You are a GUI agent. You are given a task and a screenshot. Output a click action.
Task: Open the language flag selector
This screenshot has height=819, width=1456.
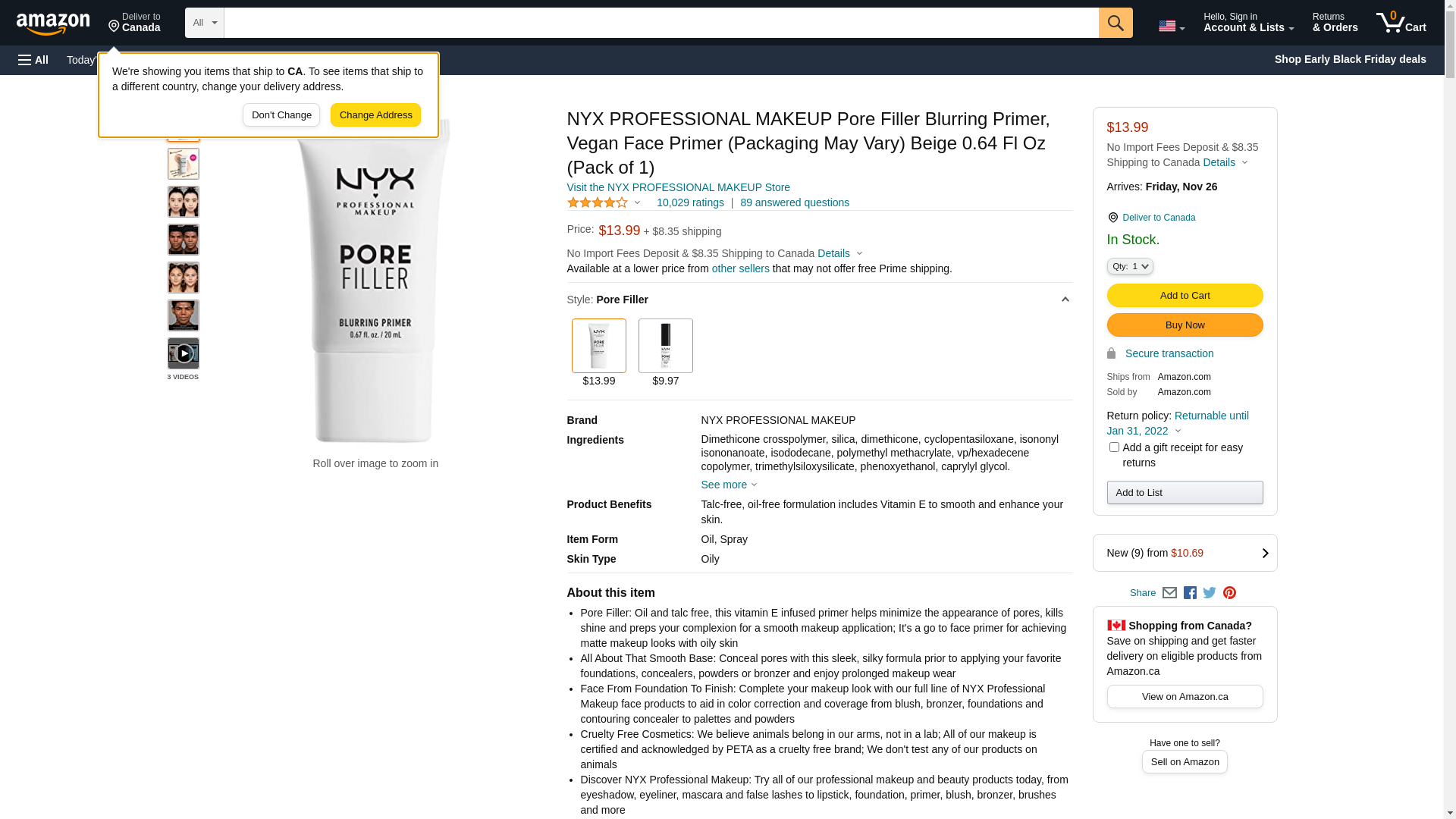pyautogui.click(x=1171, y=26)
